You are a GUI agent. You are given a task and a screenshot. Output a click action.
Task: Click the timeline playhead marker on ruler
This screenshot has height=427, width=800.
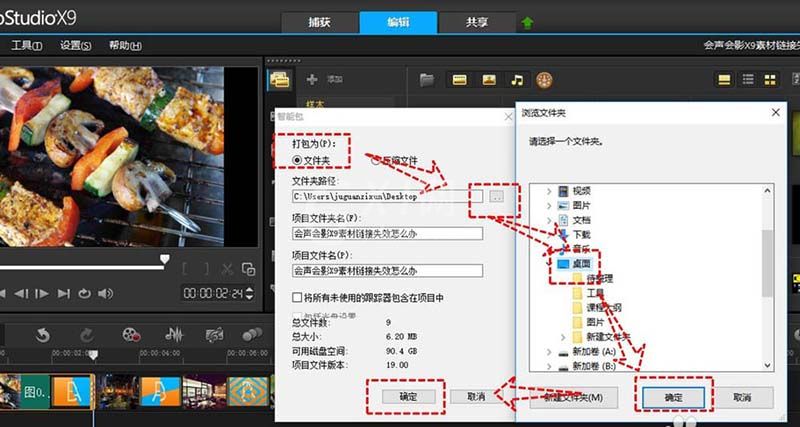(93, 355)
